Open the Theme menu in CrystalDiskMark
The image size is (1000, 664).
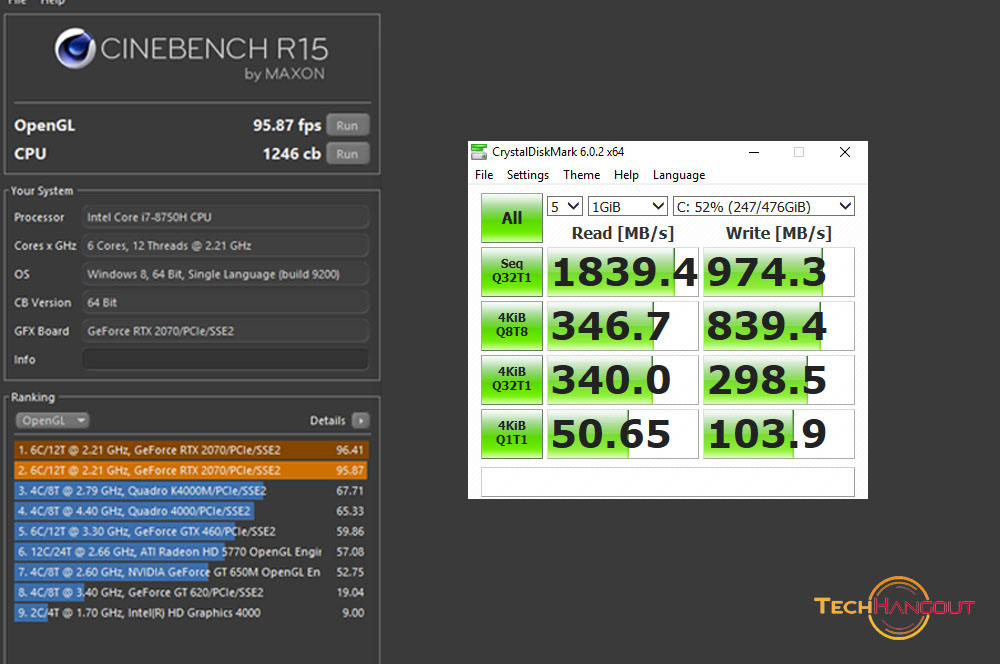coord(581,175)
